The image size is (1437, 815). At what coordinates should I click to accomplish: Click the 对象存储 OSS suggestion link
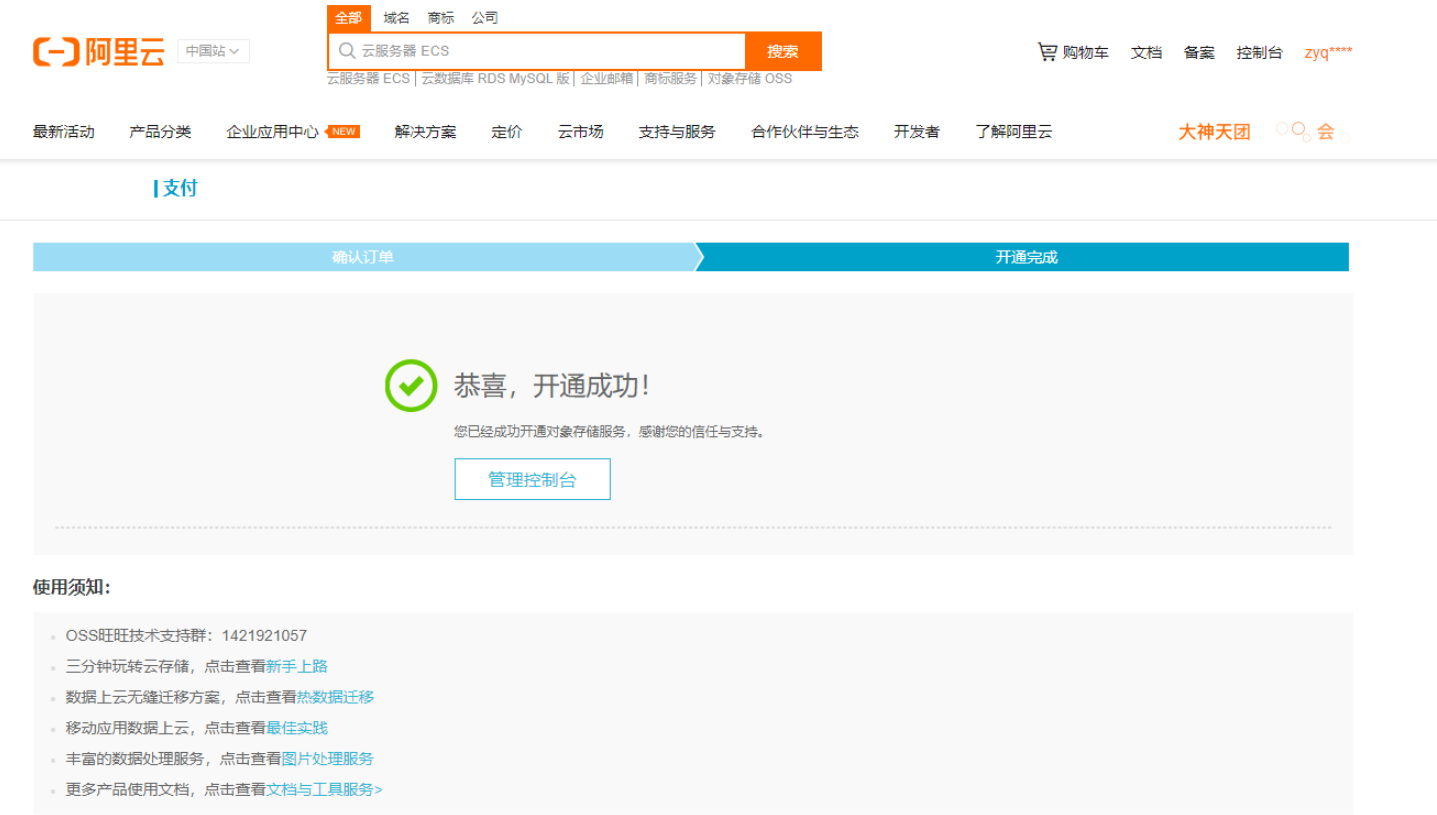pyautogui.click(x=750, y=78)
